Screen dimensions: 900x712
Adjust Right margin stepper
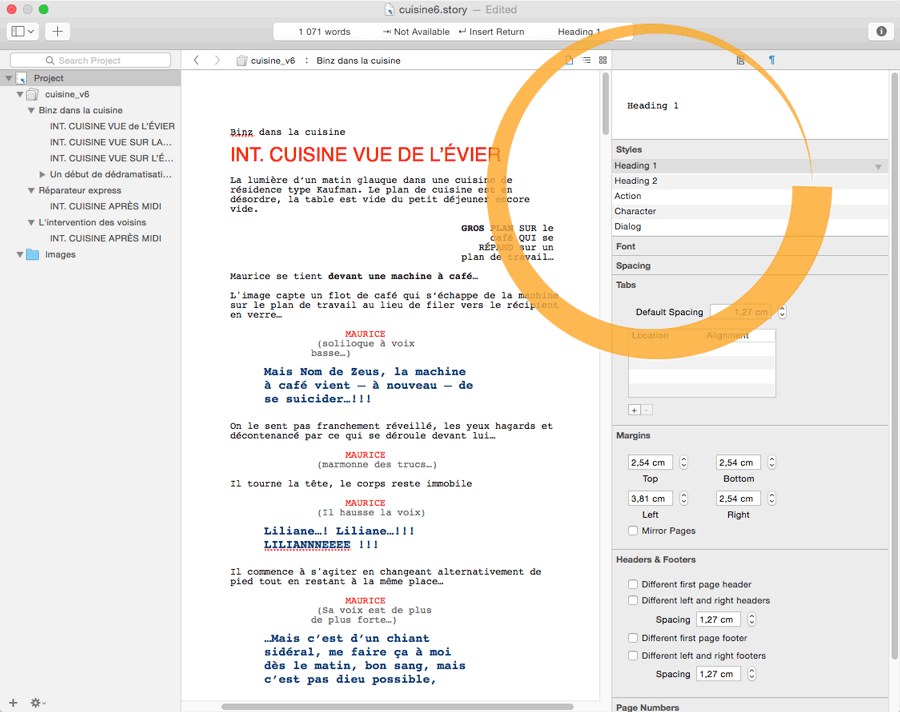click(772, 498)
